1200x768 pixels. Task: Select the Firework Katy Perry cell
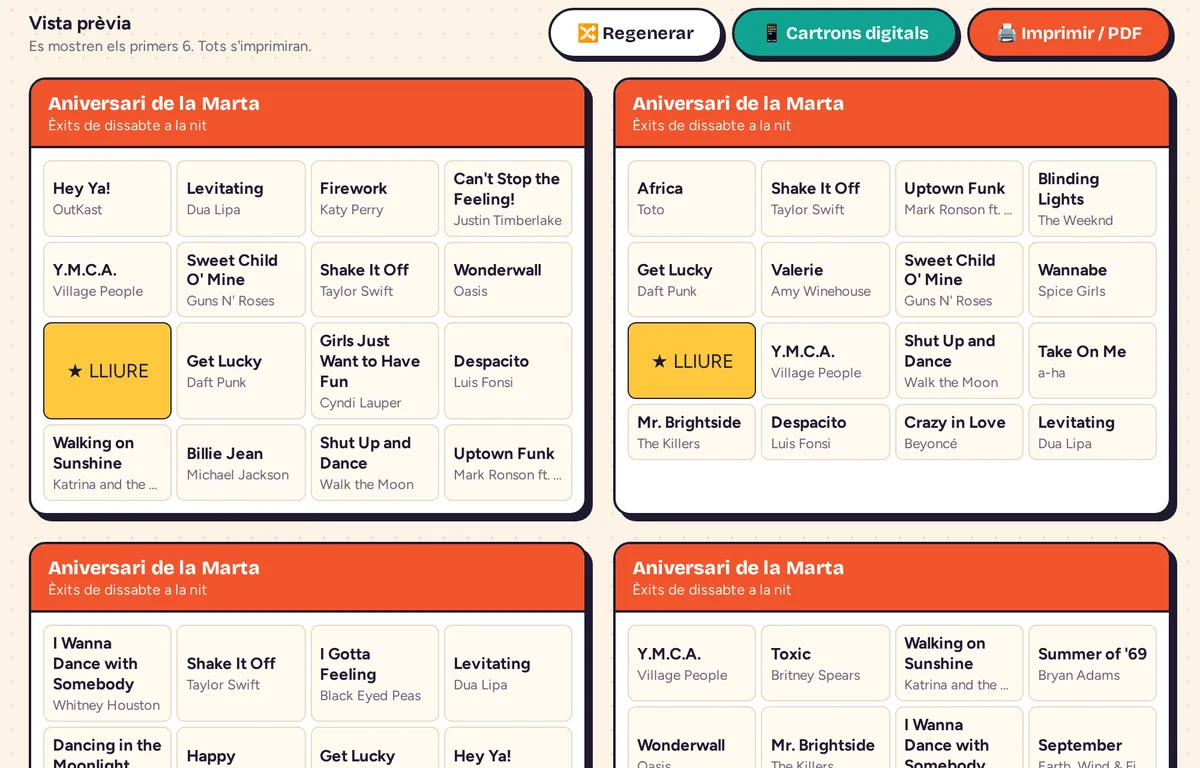(375, 199)
